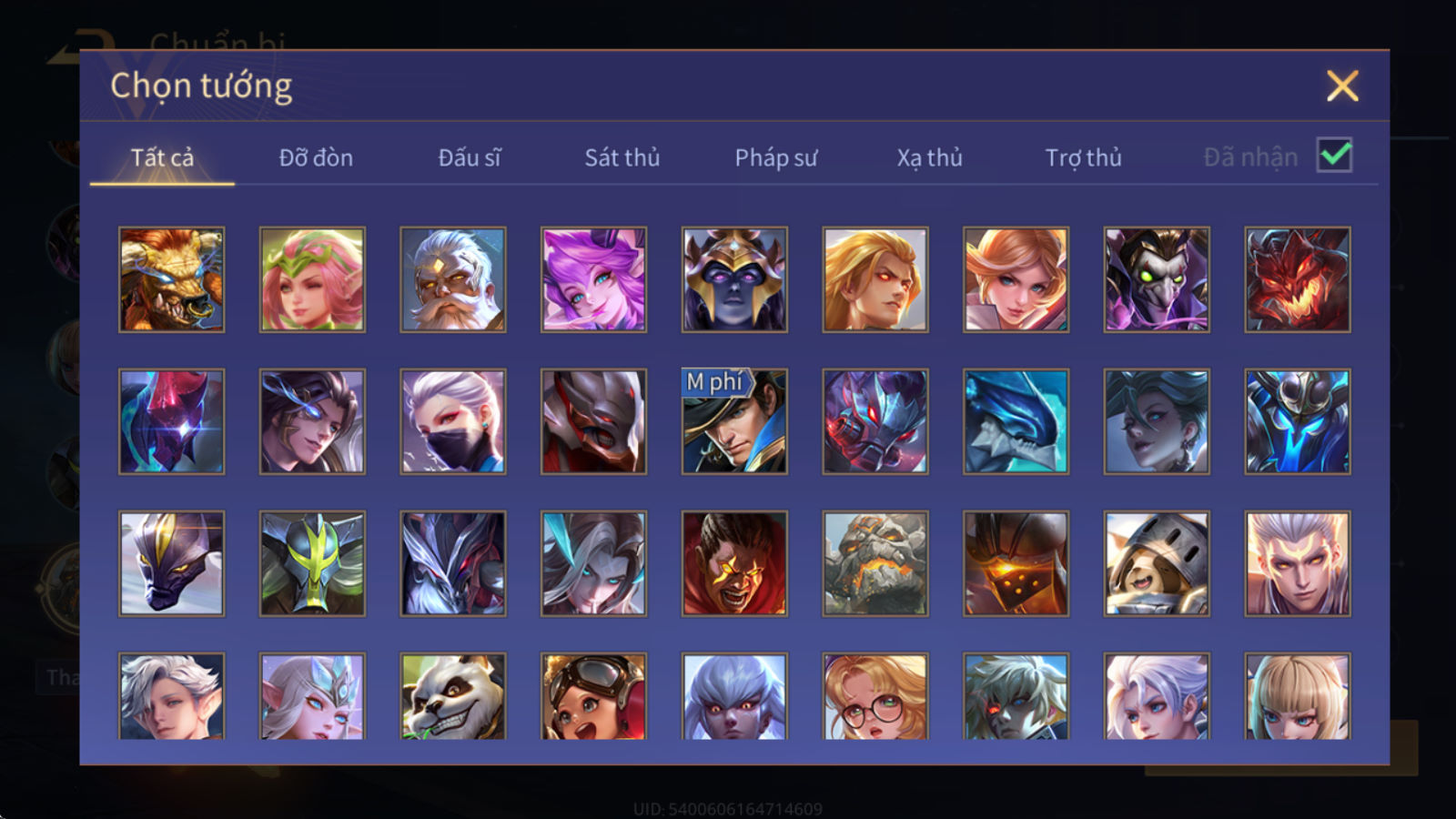The width and height of the screenshot is (1456, 819).
Task: Show the 'Trợ thủ' hero category
Action: pos(1083,157)
